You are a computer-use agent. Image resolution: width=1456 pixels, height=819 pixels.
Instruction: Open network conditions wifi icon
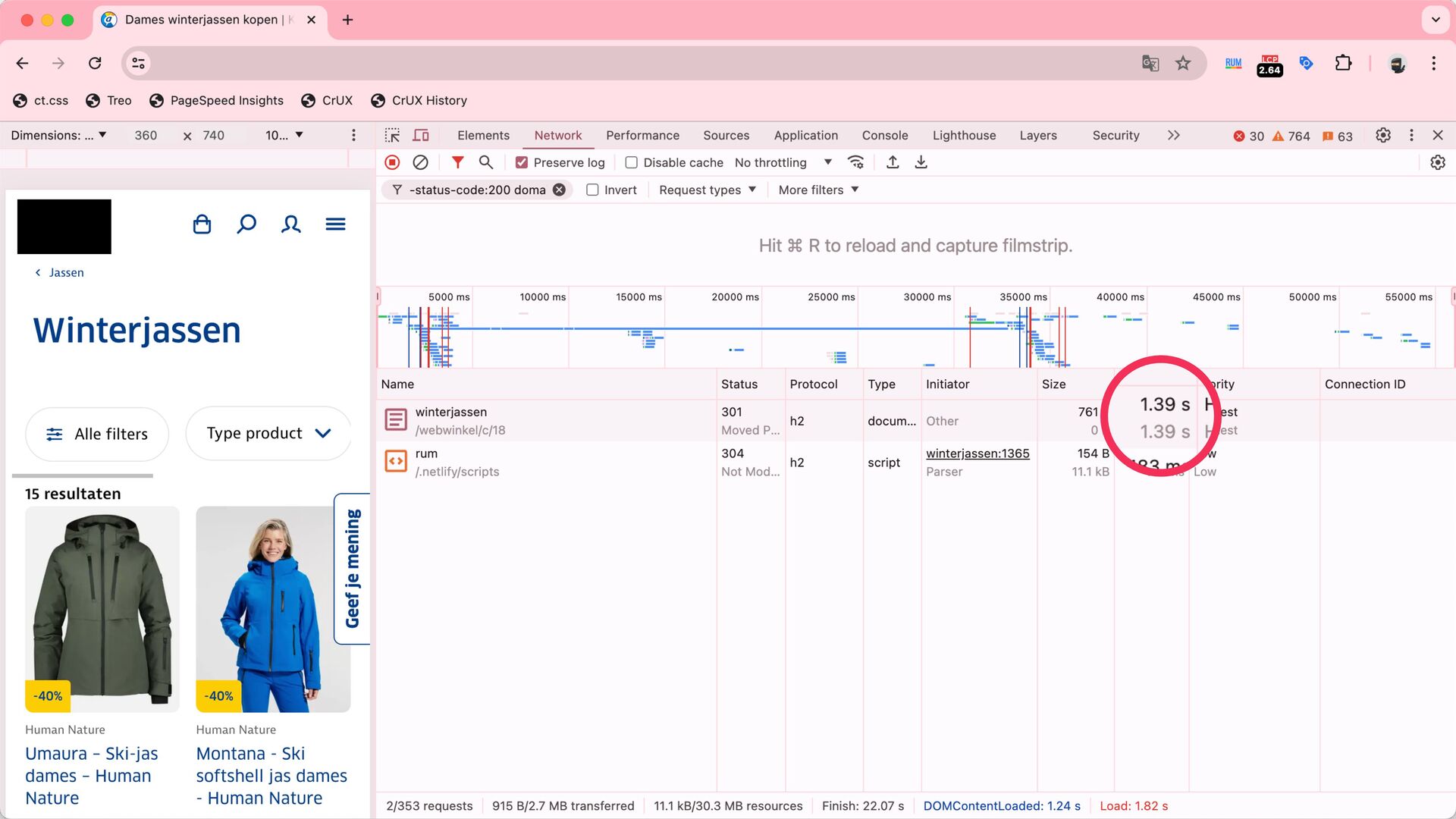tap(856, 162)
